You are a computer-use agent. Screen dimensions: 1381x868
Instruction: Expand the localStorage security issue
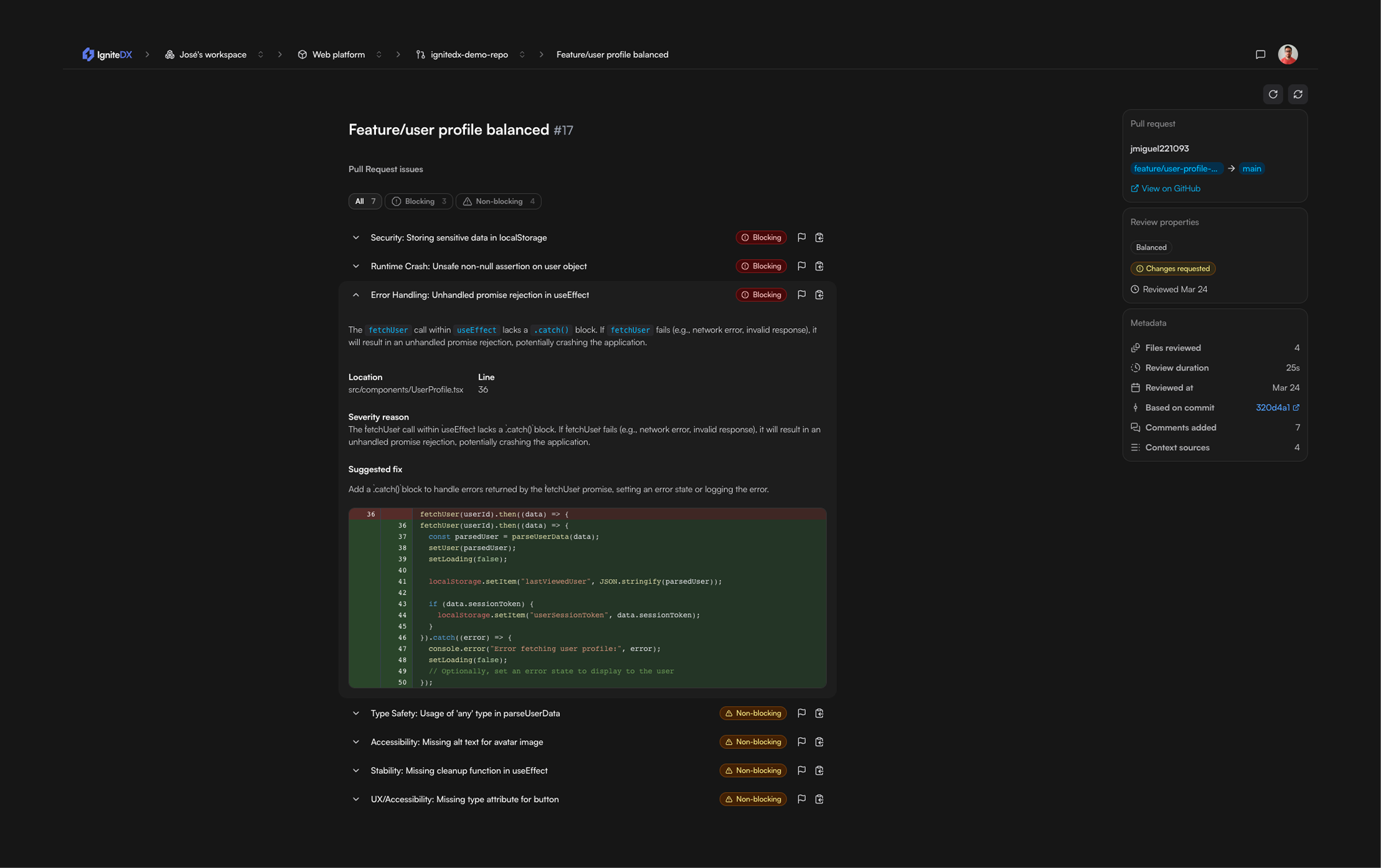(356, 238)
